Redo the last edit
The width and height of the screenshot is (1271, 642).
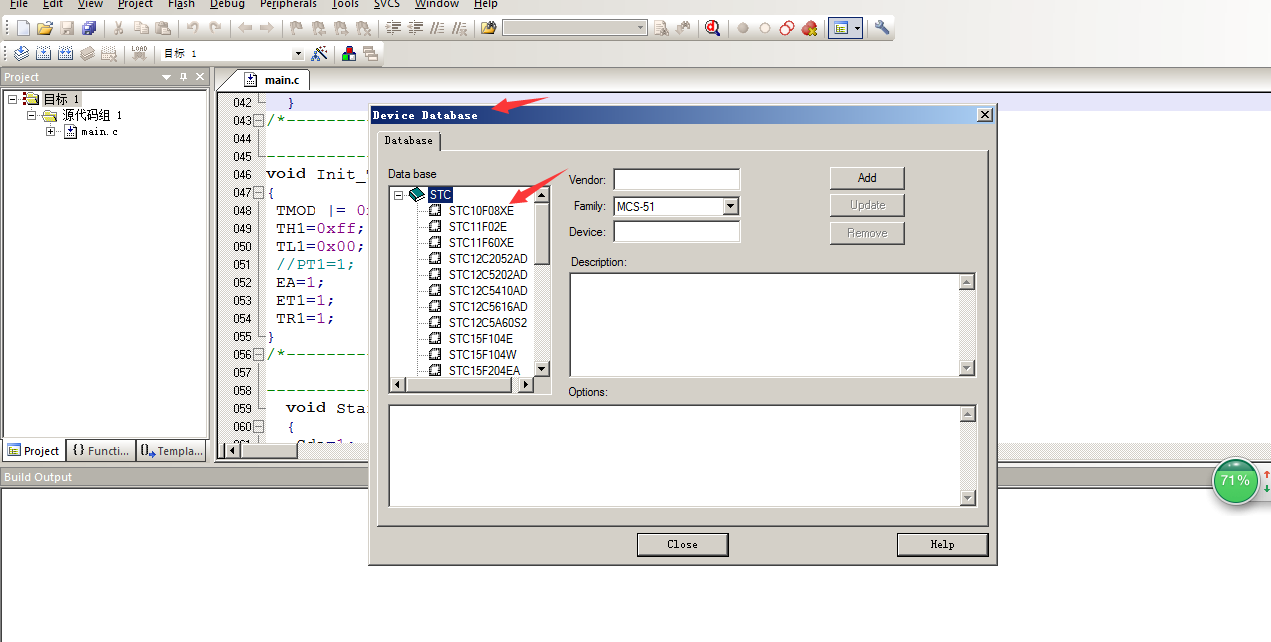tap(214, 28)
